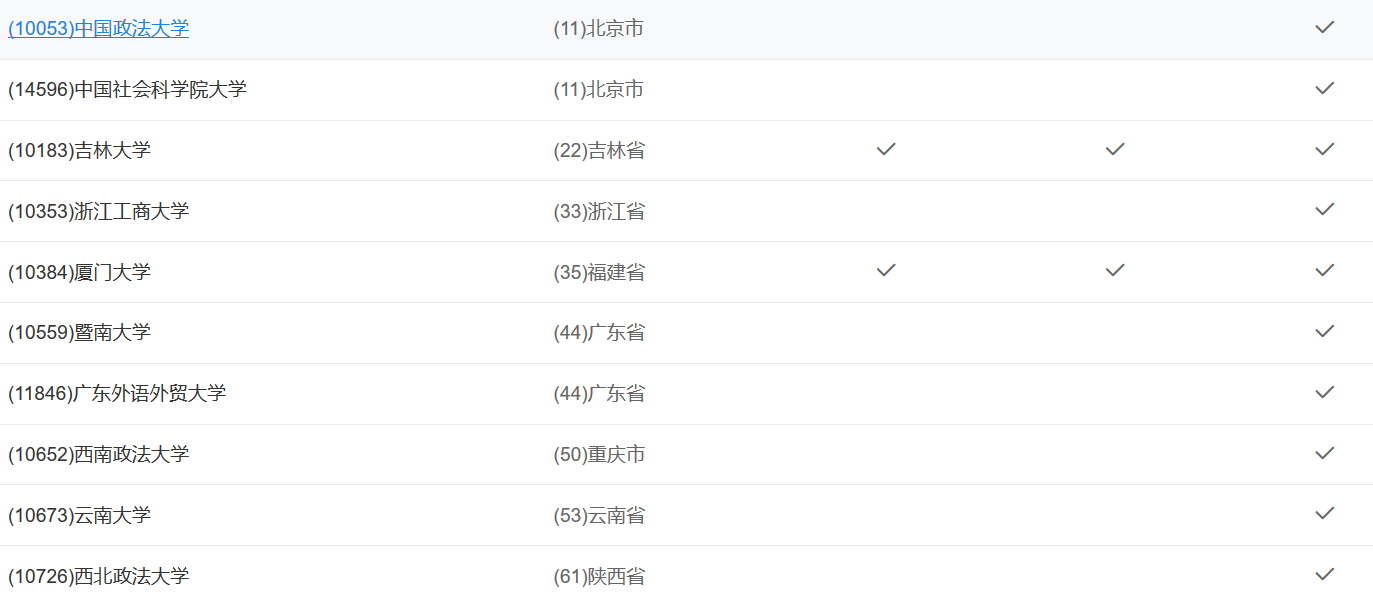Select the (14596)中国社会科学院大学 name cell
The width and height of the screenshot is (1373, 601).
coord(127,90)
